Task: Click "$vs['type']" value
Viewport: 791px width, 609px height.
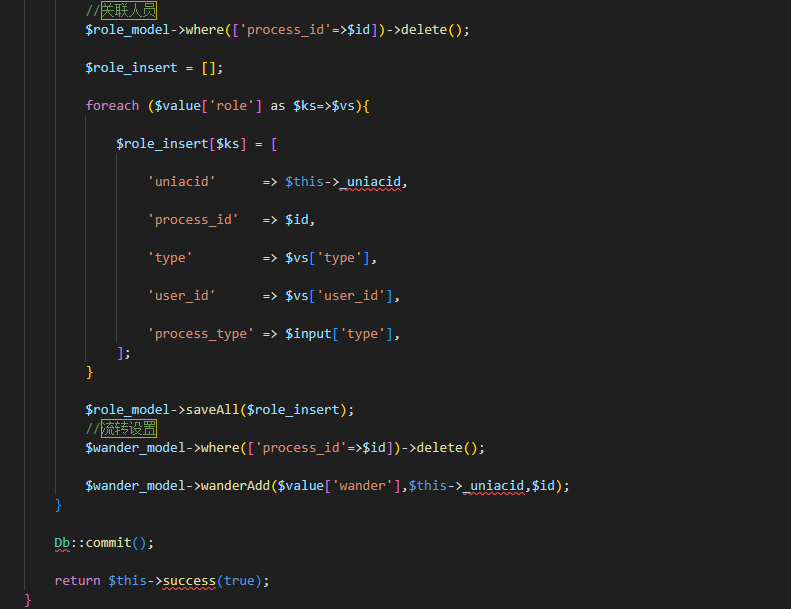Action: [x=328, y=258]
